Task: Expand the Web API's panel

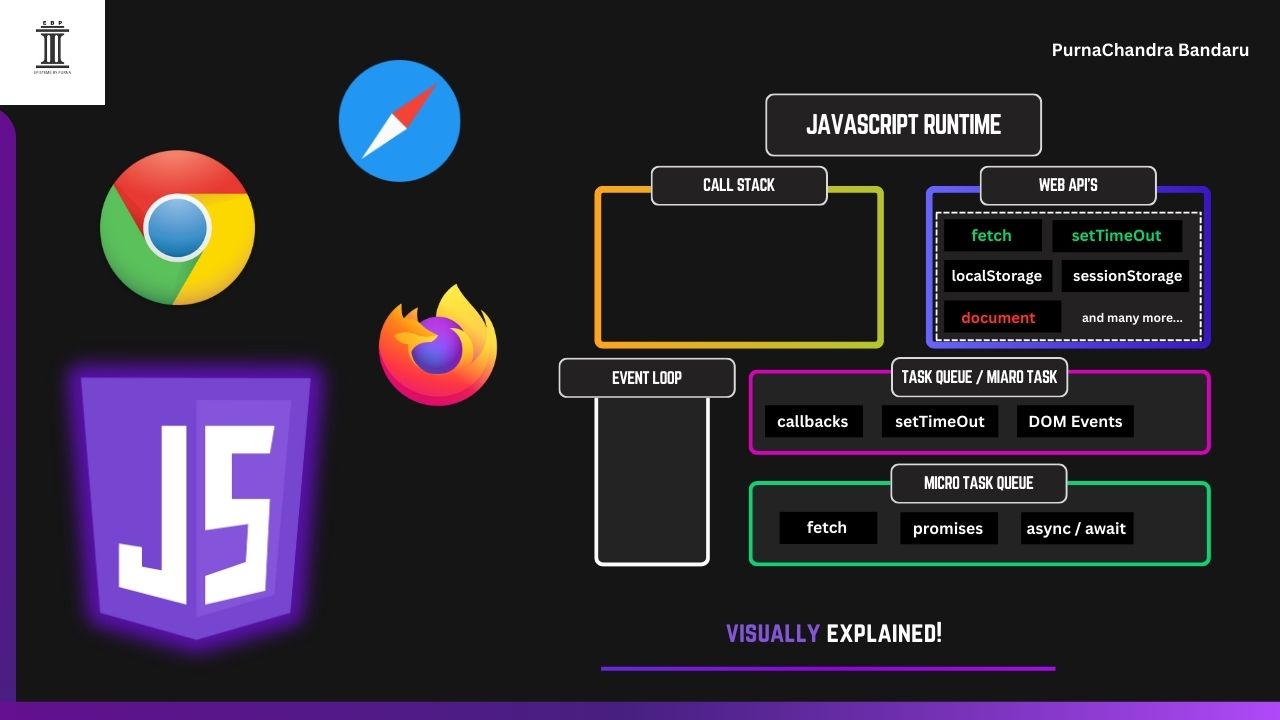Action: 1067,185
